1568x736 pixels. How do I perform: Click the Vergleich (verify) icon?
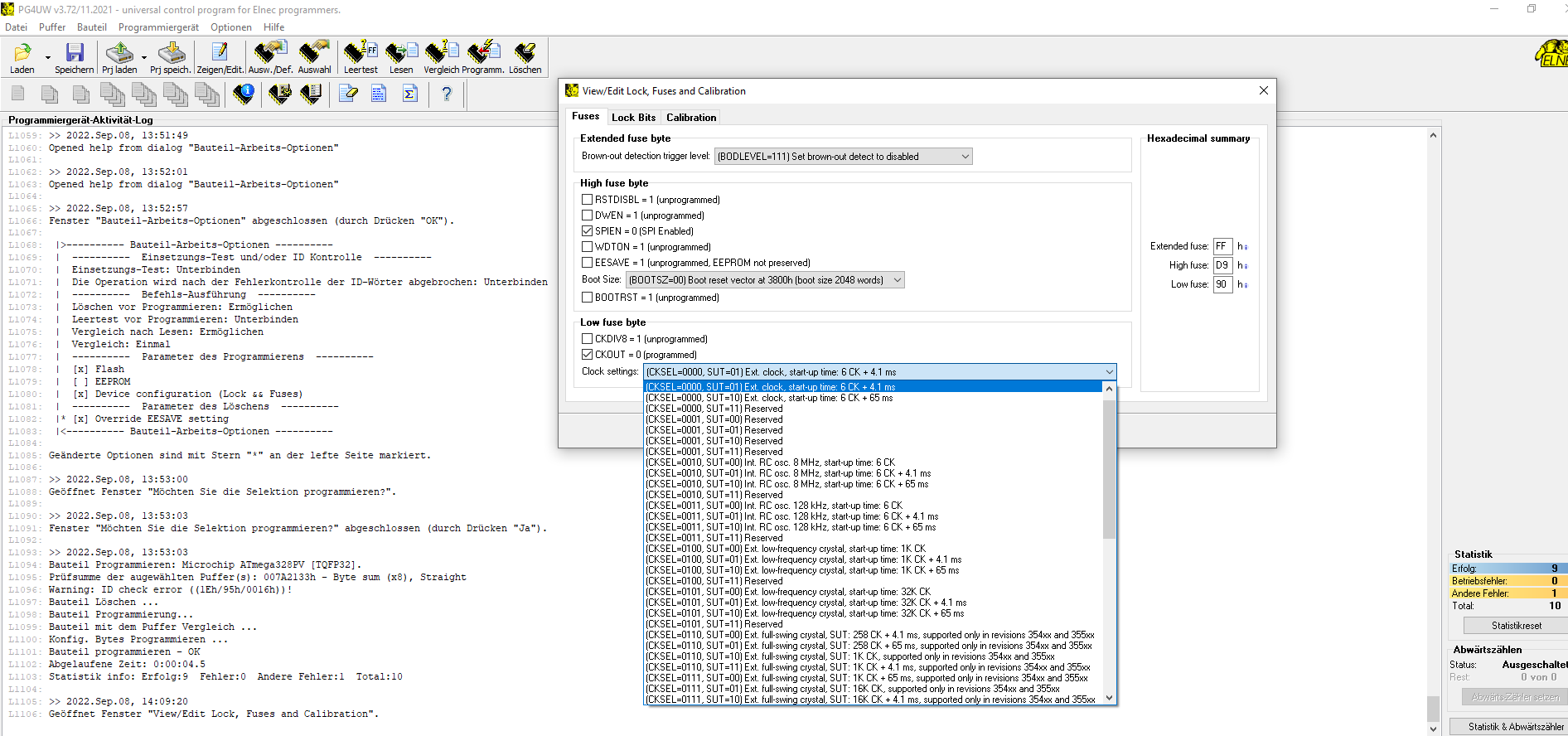442,53
